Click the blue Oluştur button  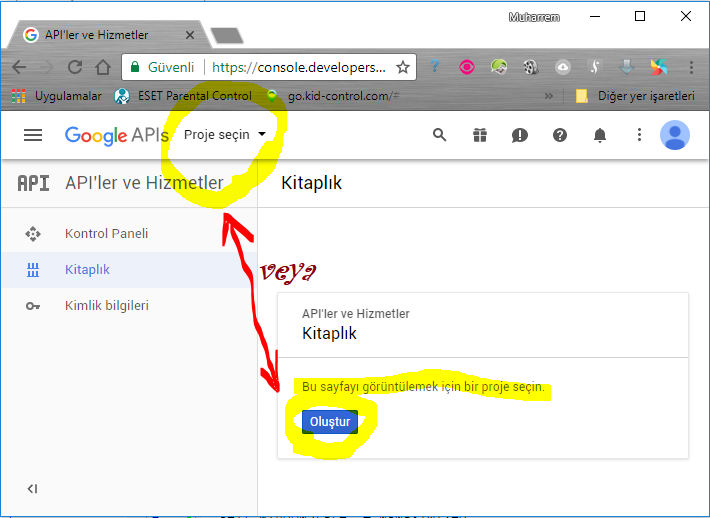tap(330, 422)
